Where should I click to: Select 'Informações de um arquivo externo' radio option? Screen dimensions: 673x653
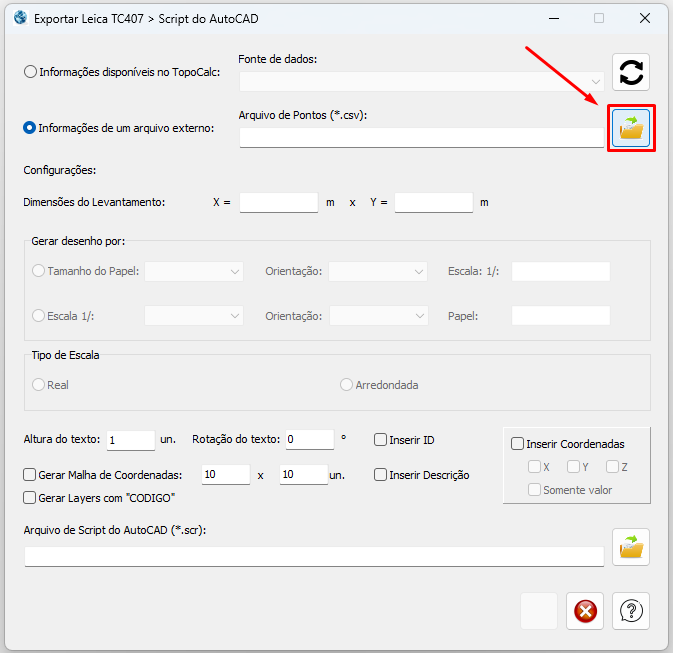pos(31,128)
